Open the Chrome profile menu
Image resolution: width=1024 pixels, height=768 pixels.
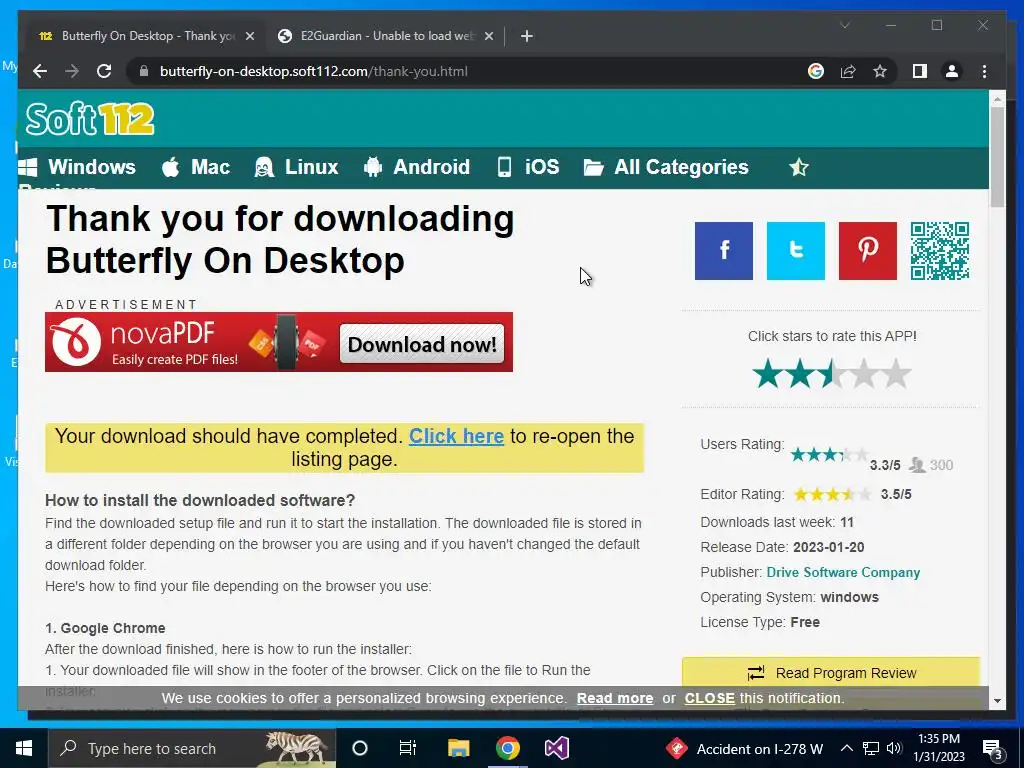coord(952,71)
